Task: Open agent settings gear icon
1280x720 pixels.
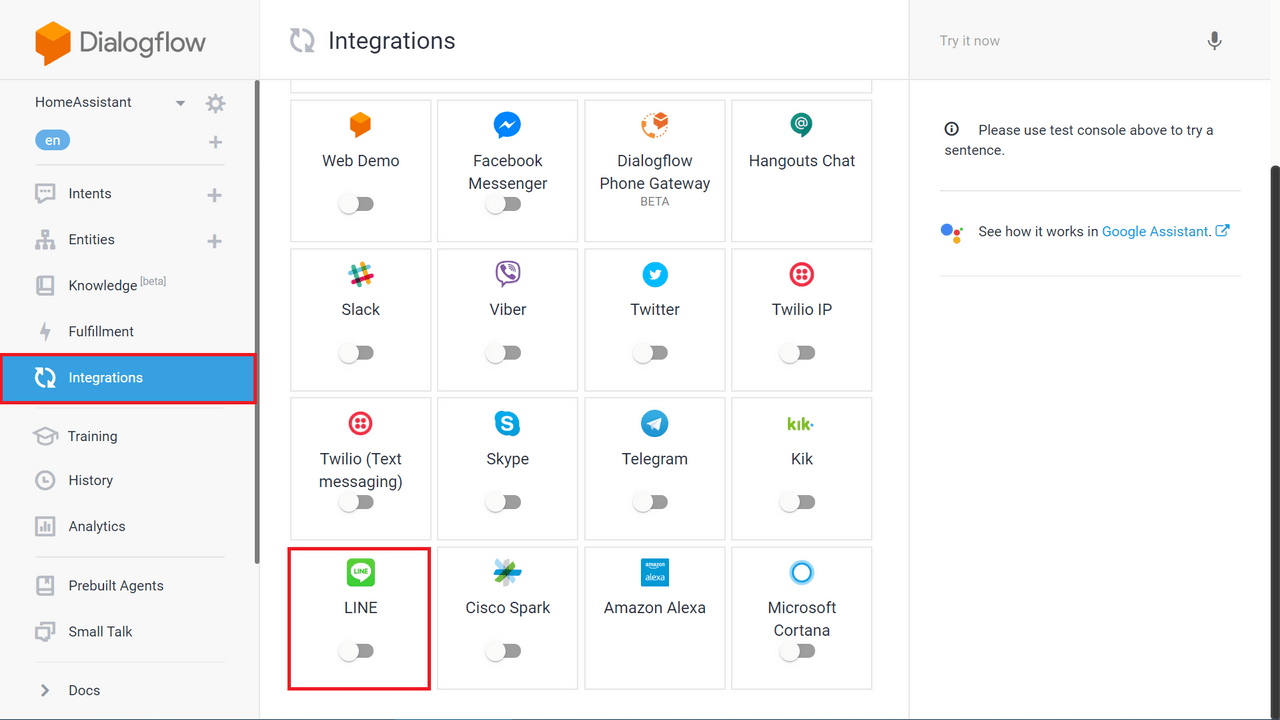Action: click(x=215, y=103)
